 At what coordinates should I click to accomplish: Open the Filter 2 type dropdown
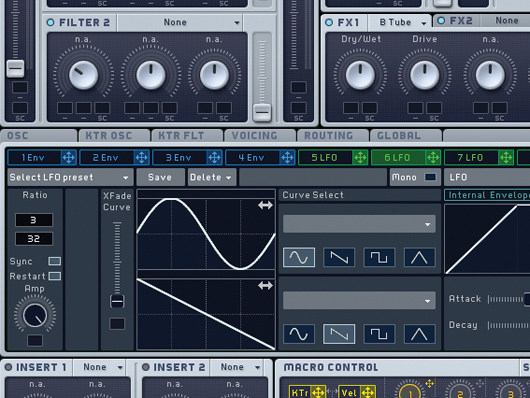tap(180, 23)
